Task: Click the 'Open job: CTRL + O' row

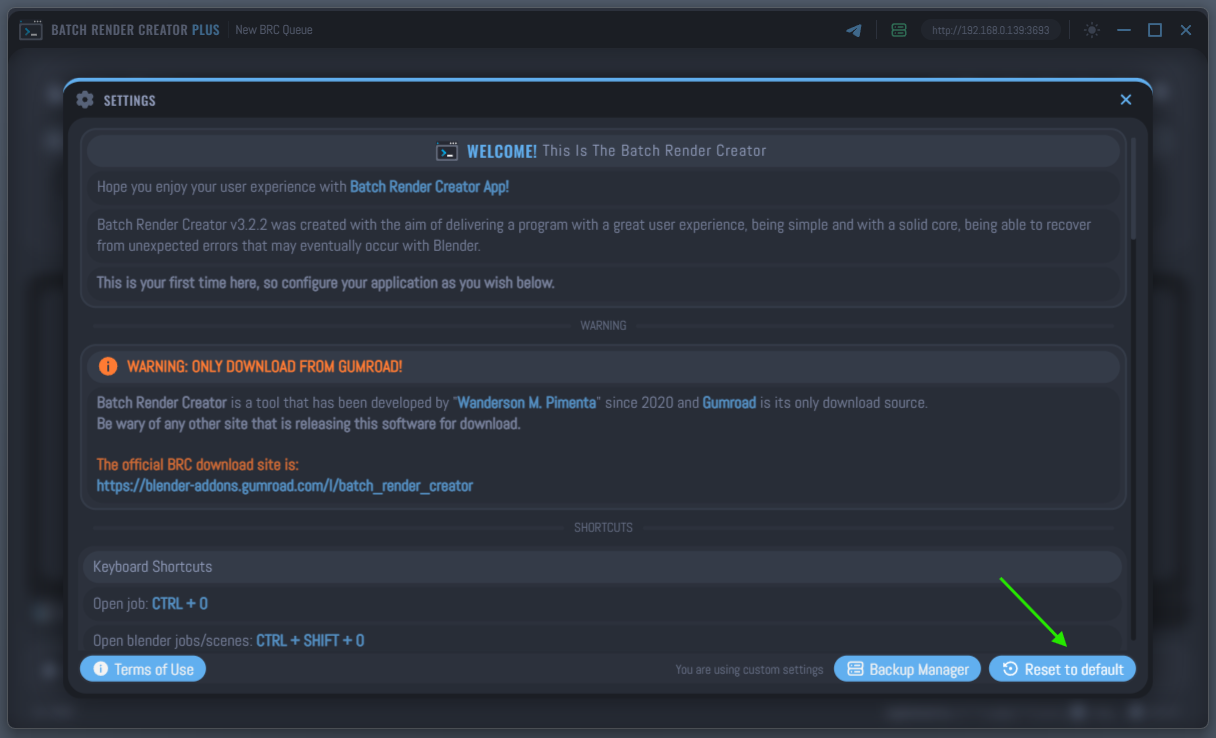Action: 602,604
